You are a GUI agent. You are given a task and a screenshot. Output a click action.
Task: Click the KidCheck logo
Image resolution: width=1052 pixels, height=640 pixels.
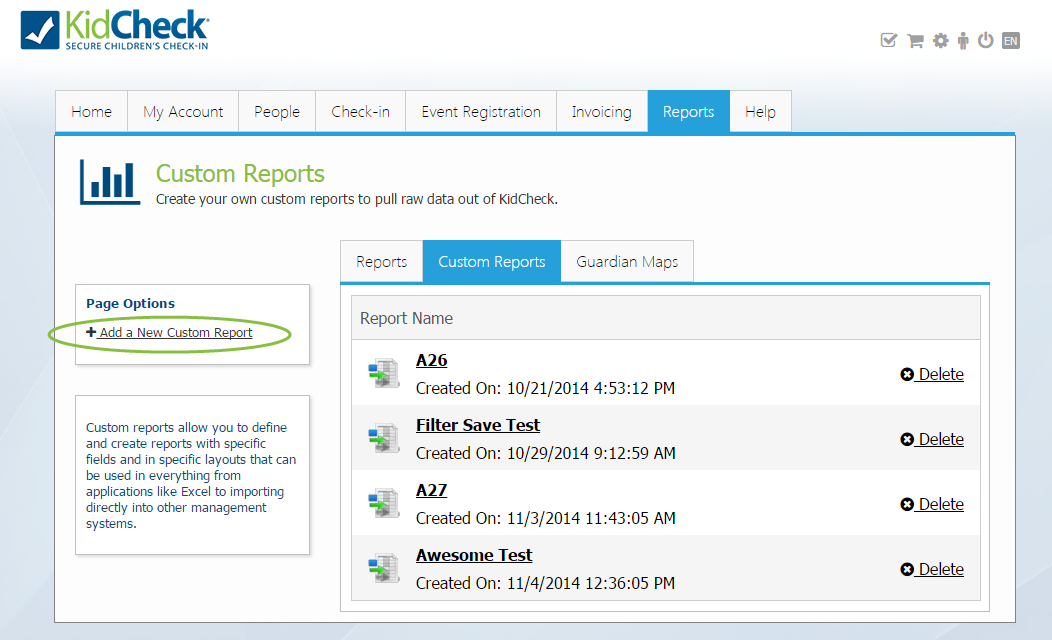click(113, 30)
